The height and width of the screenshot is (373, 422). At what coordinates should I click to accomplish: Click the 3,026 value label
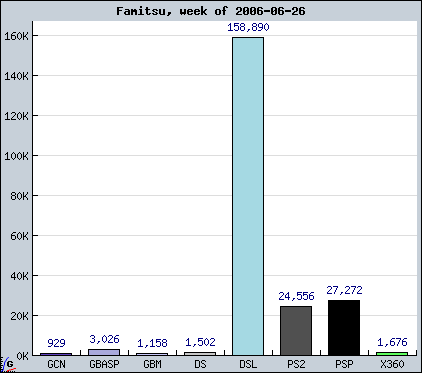coord(104,339)
